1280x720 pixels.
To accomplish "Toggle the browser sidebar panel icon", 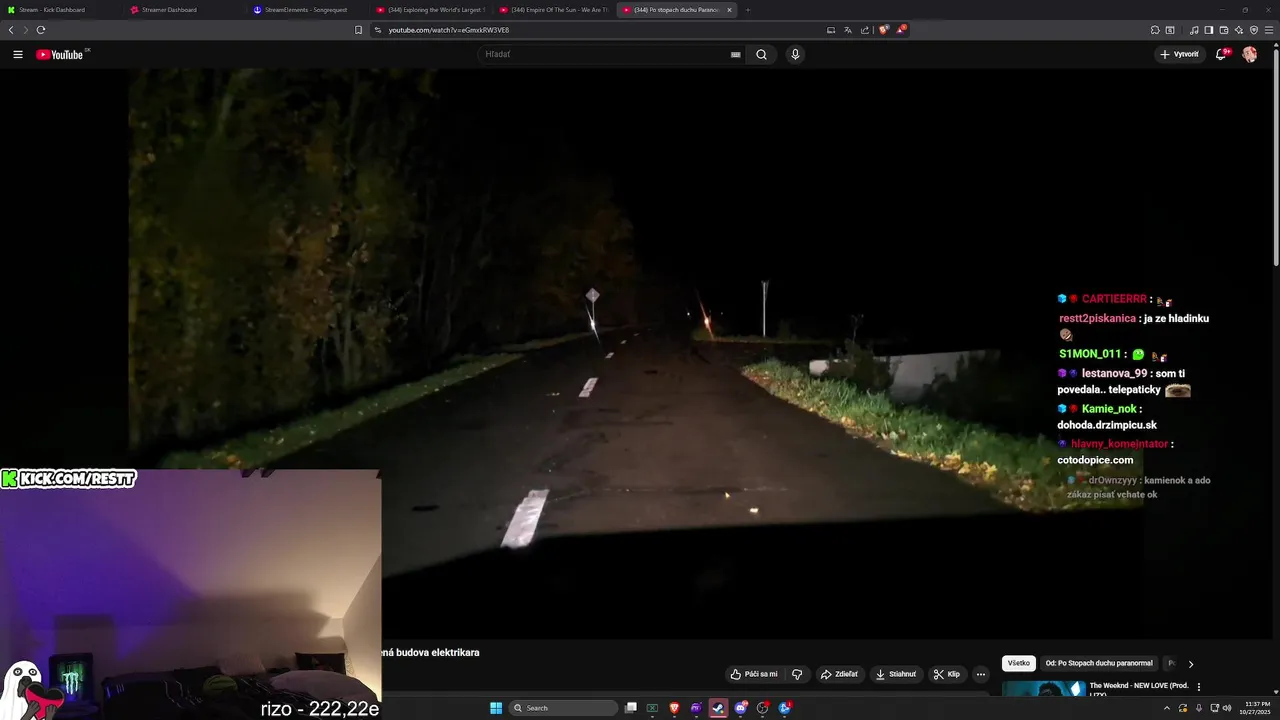I will click(1209, 30).
